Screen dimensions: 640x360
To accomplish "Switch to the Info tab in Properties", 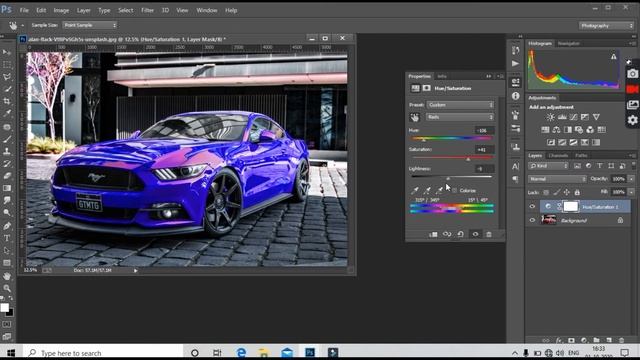I will point(442,76).
